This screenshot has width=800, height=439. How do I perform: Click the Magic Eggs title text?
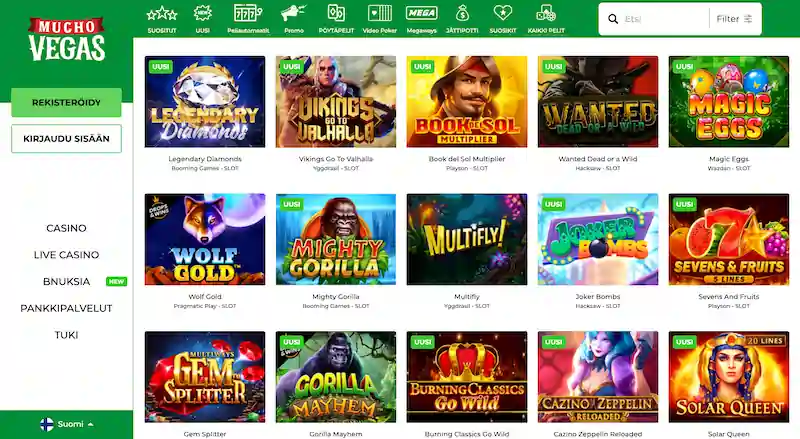click(x=729, y=159)
